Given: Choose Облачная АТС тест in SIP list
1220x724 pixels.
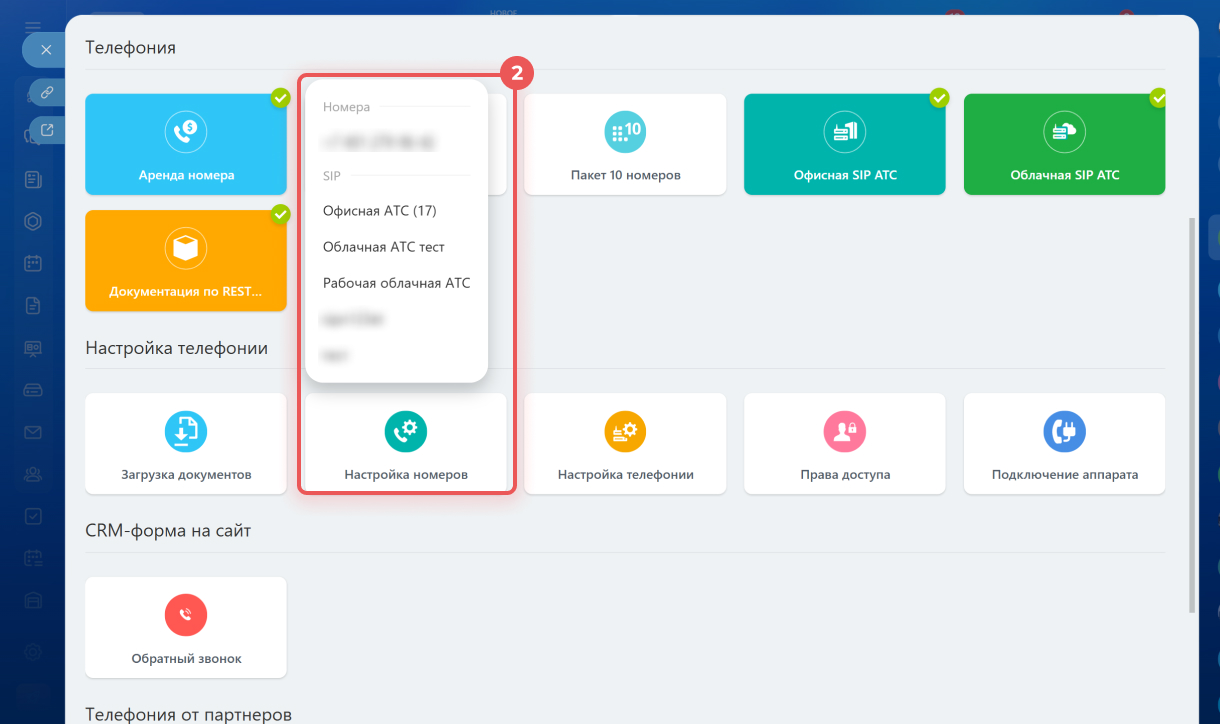Looking at the screenshot, I should point(383,247).
